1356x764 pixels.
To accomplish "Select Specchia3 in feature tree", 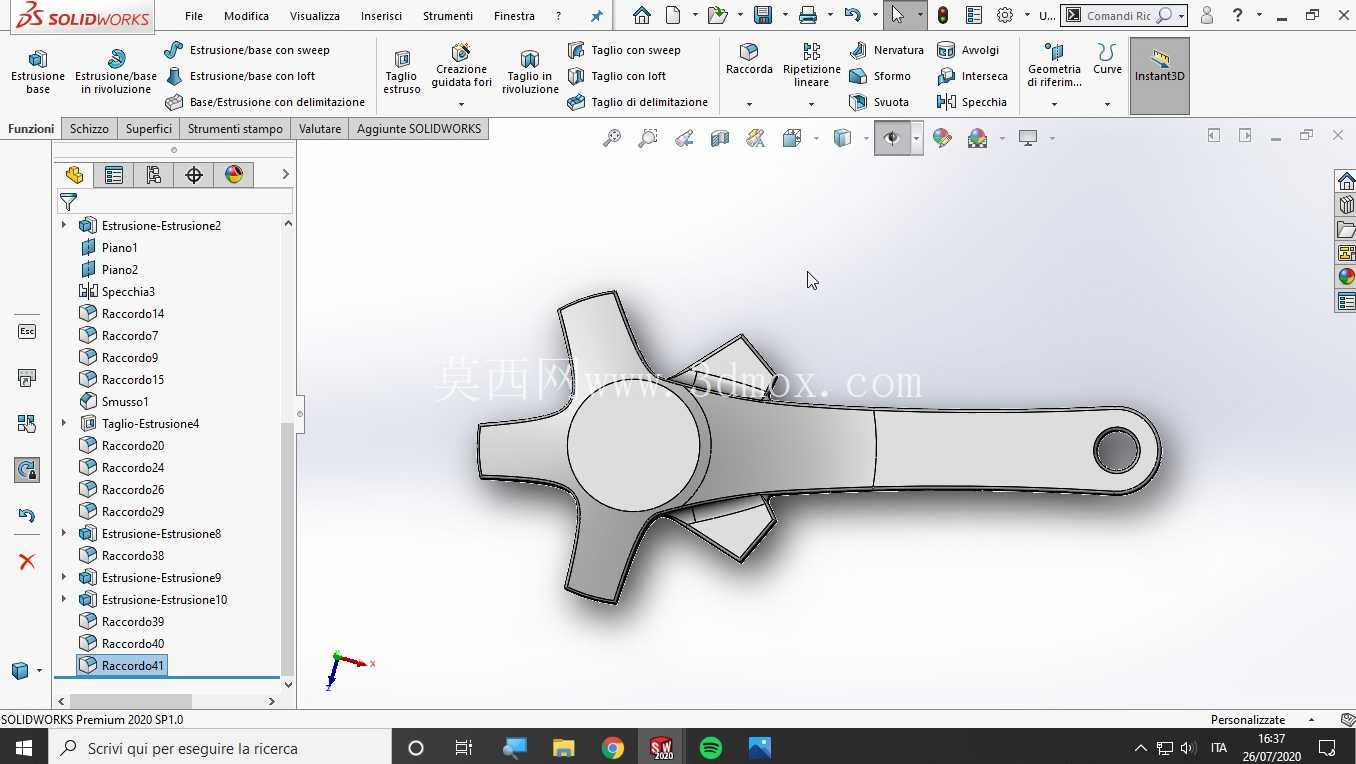I will [x=128, y=291].
